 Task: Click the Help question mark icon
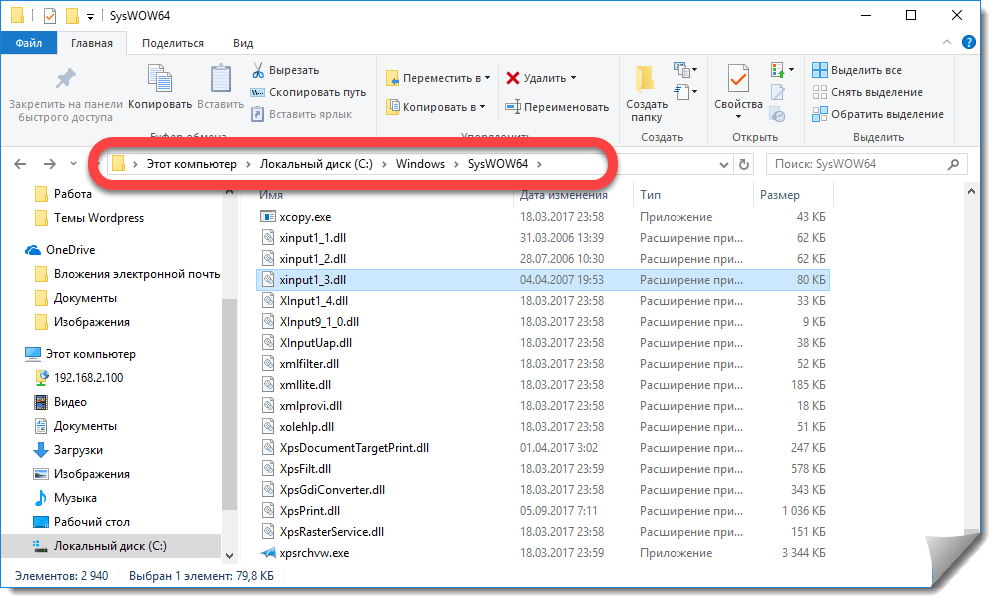click(x=968, y=43)
